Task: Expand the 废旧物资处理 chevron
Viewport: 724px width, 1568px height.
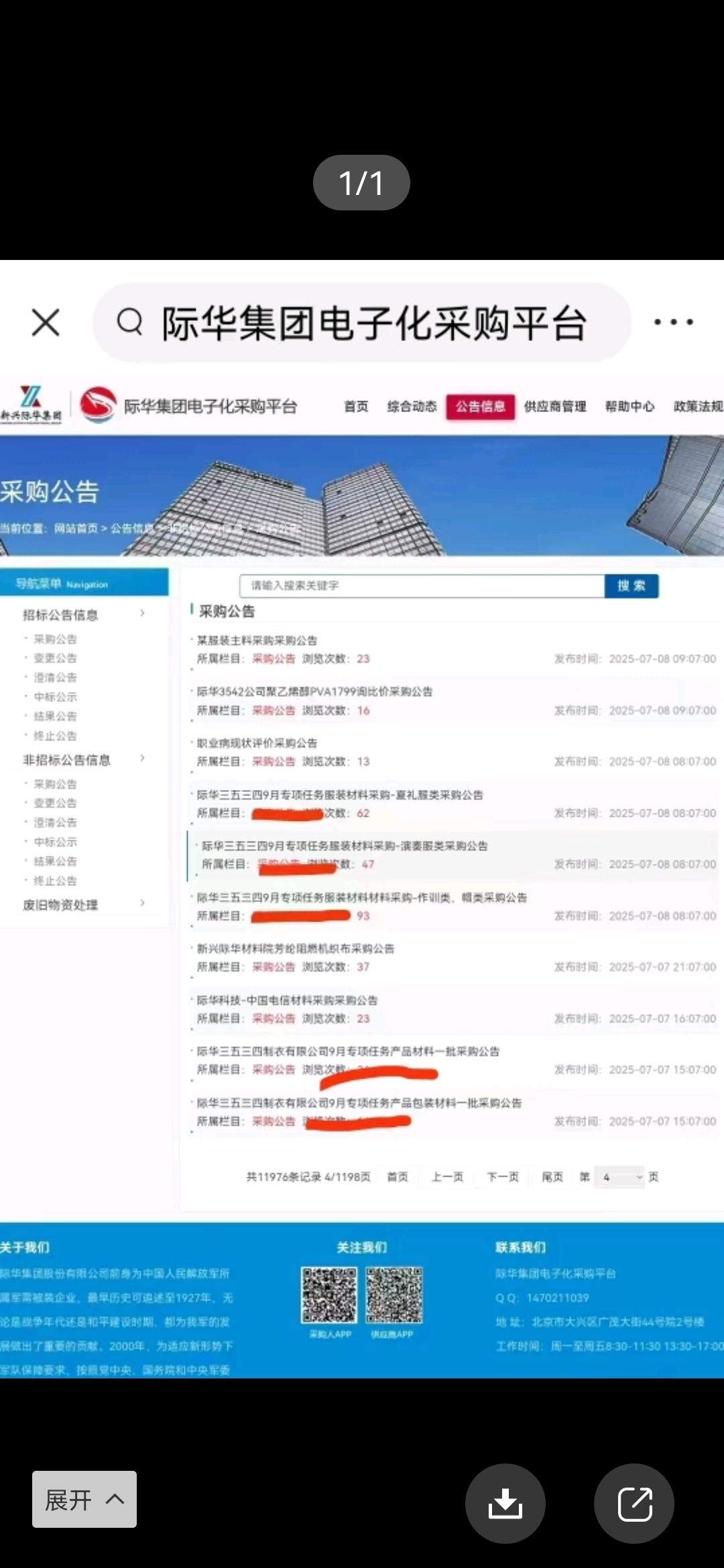Action: tap(142, 903)
